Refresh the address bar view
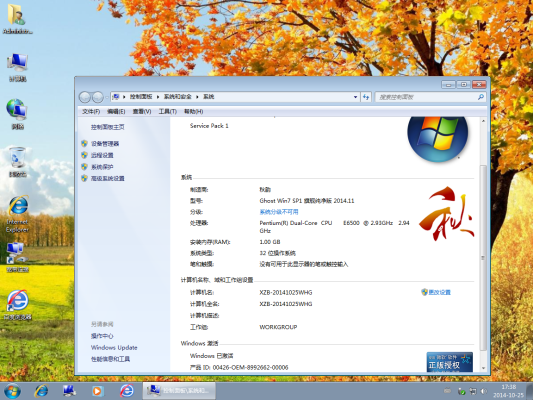 coord(366,97)
